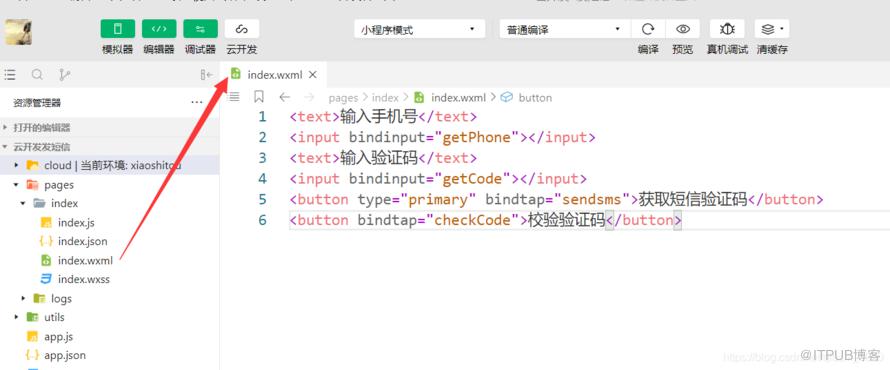Open the clear cache layers dropdown
Viewport: 890px width, 370px height.
772,29
